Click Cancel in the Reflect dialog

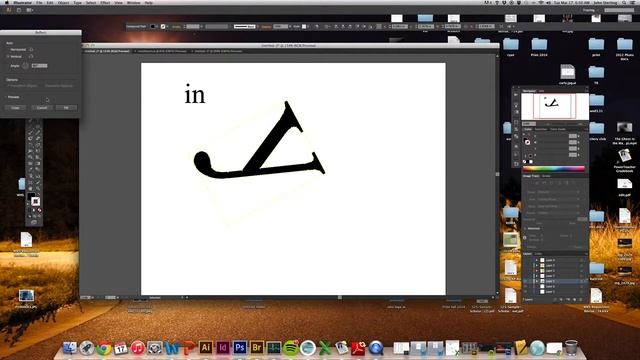point(42,108)
